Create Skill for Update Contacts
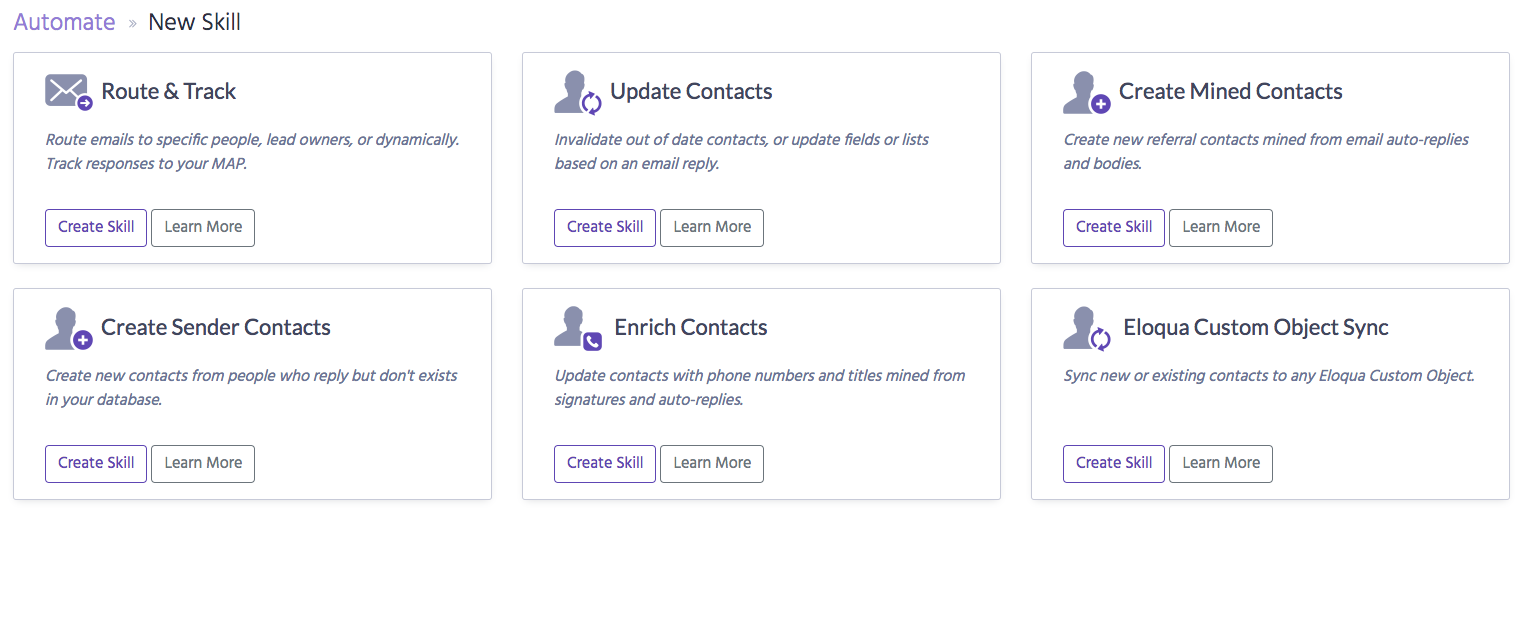This screenshot has height=629, width=1526. [x=605, y=227]
